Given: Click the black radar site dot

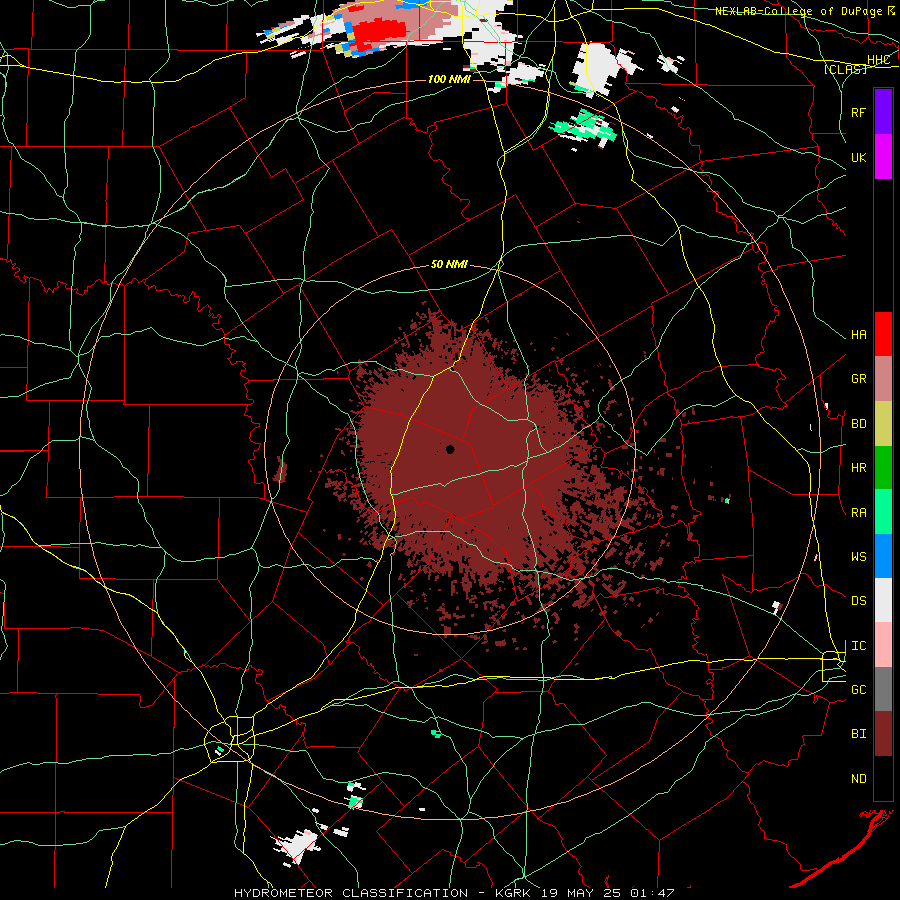Looking at the screenshot, I should [450, 449].
